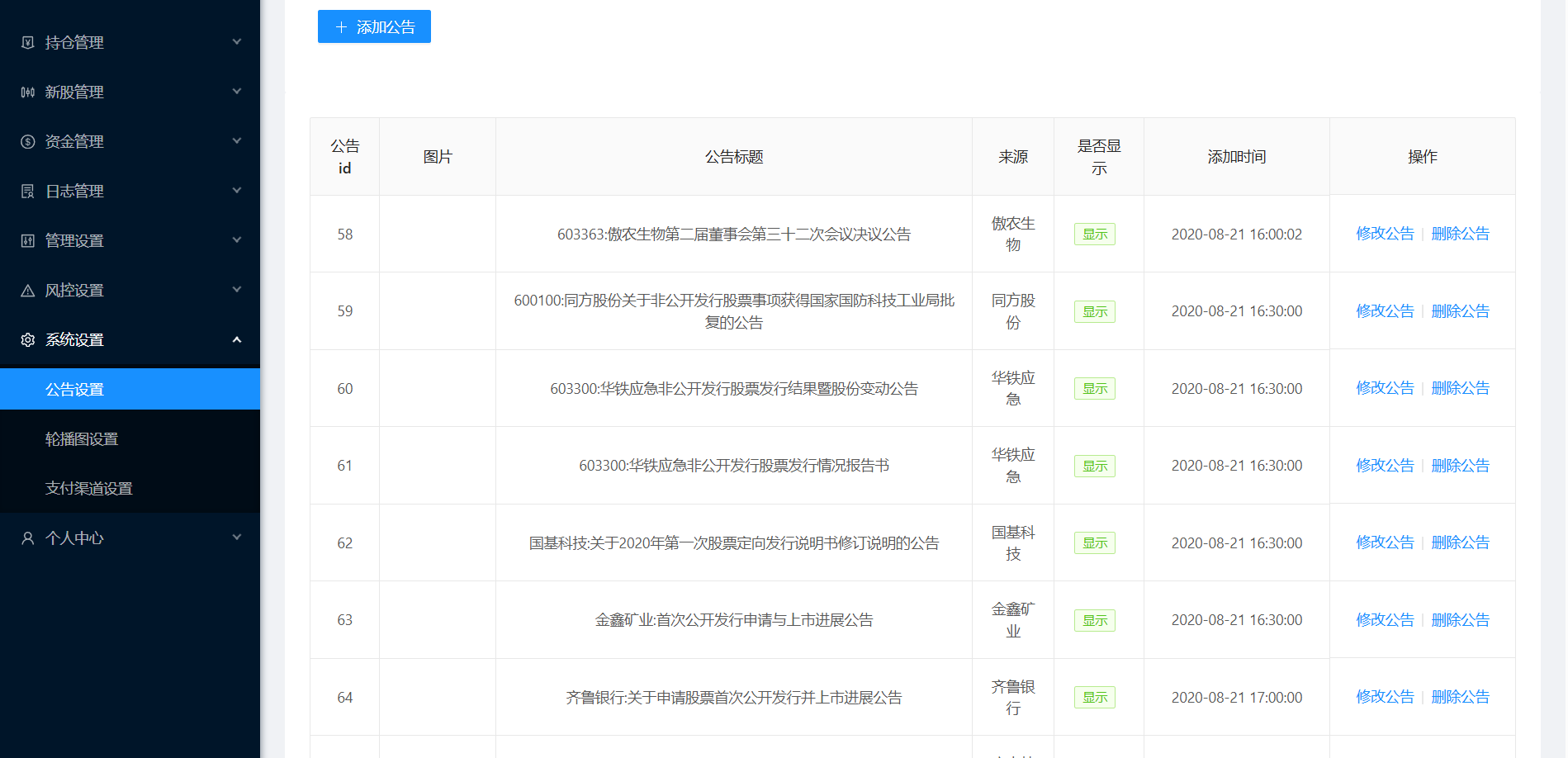Click the 资金管理 coin icon
The height and width of the screenshot is (758, 1568).
click(x=28, y=141)
